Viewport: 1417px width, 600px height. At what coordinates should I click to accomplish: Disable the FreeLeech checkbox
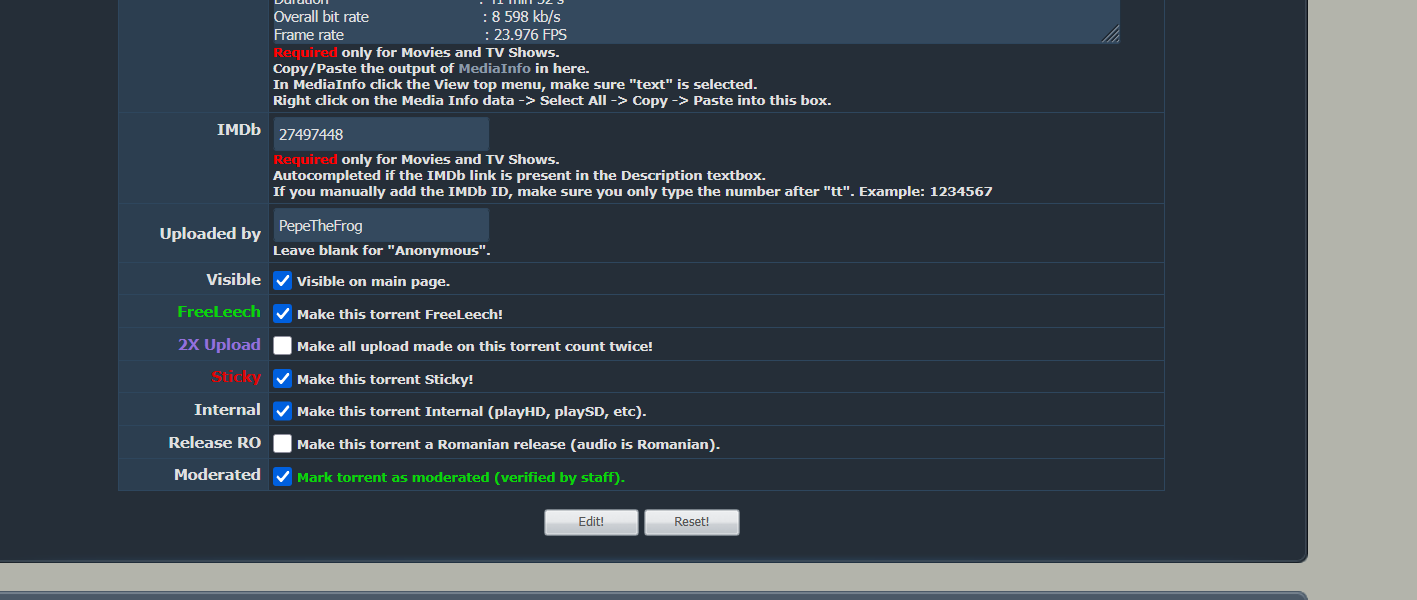pyautogui.click(x=283, y=313)
